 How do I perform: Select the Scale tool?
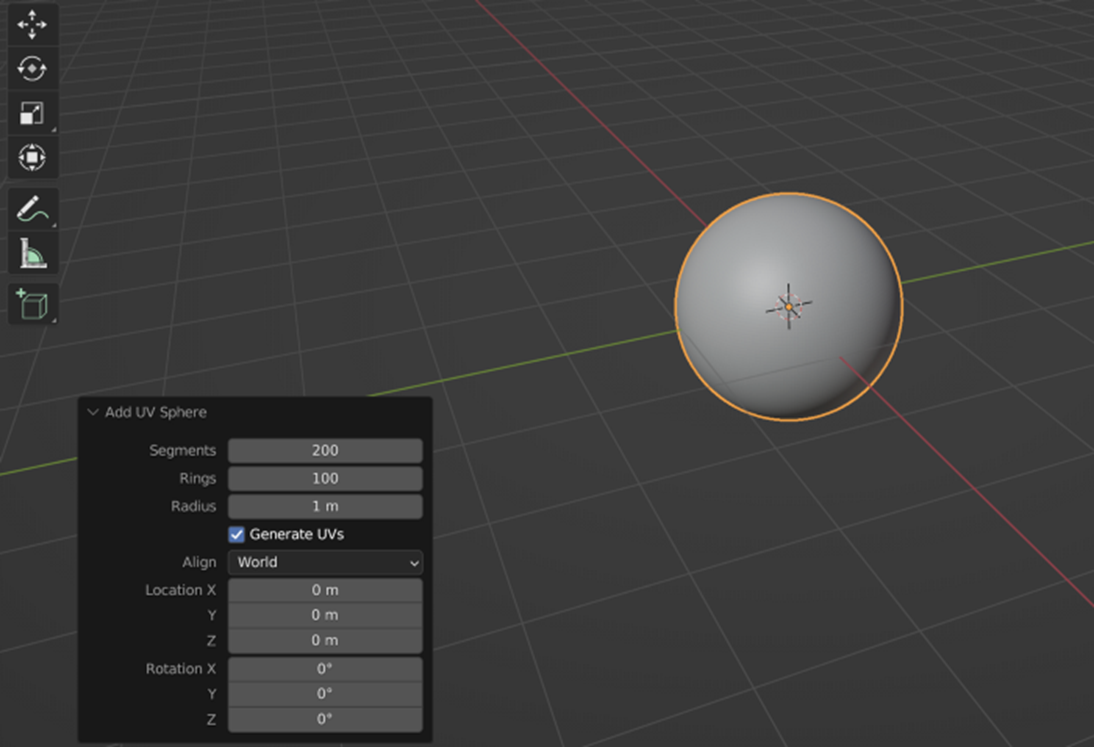(x=32, y=112)
